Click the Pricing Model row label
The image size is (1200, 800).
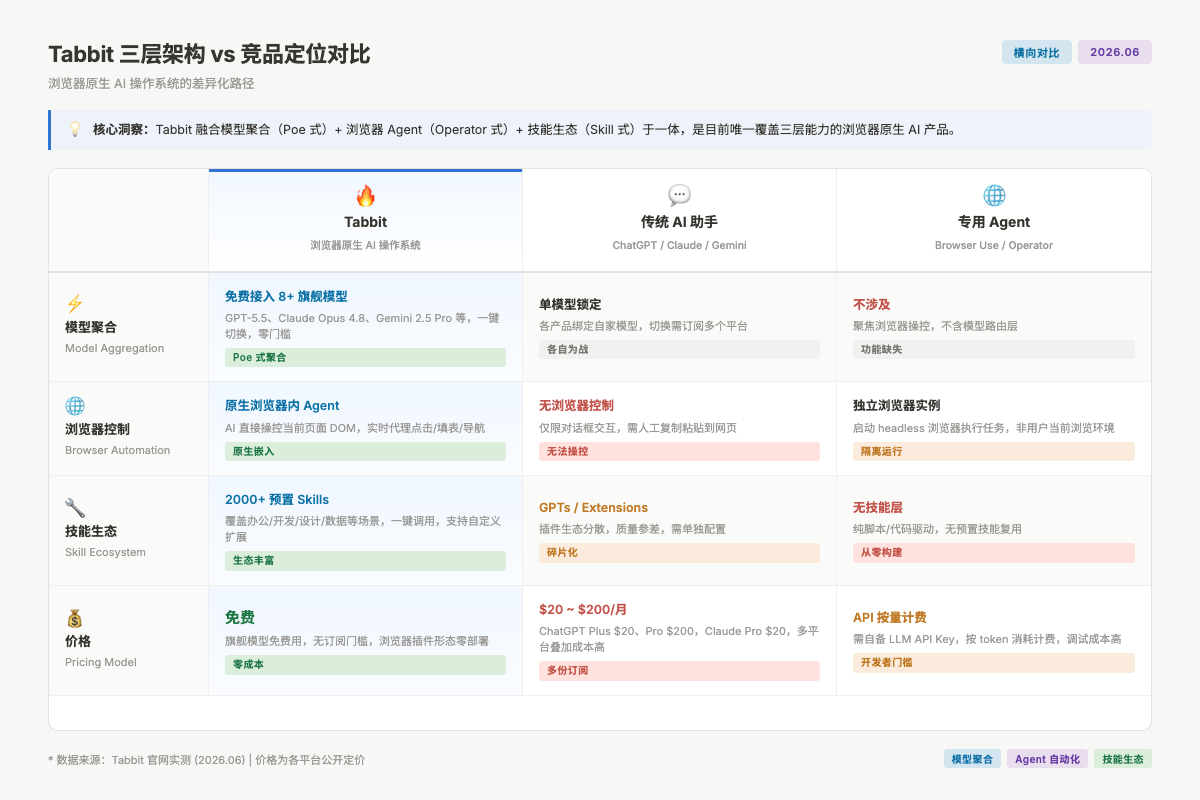point(101,663)
